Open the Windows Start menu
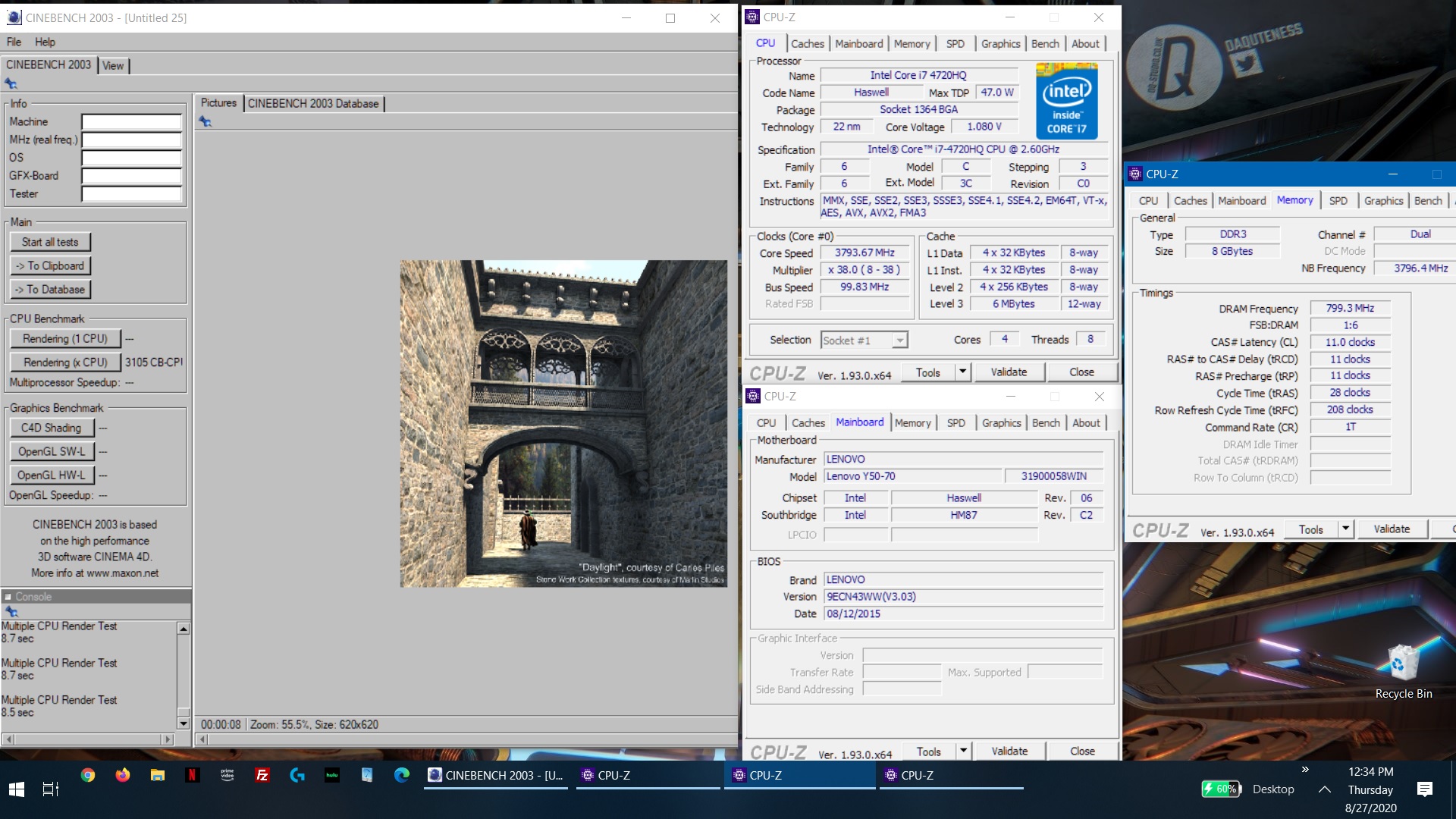 coord(17,789)
